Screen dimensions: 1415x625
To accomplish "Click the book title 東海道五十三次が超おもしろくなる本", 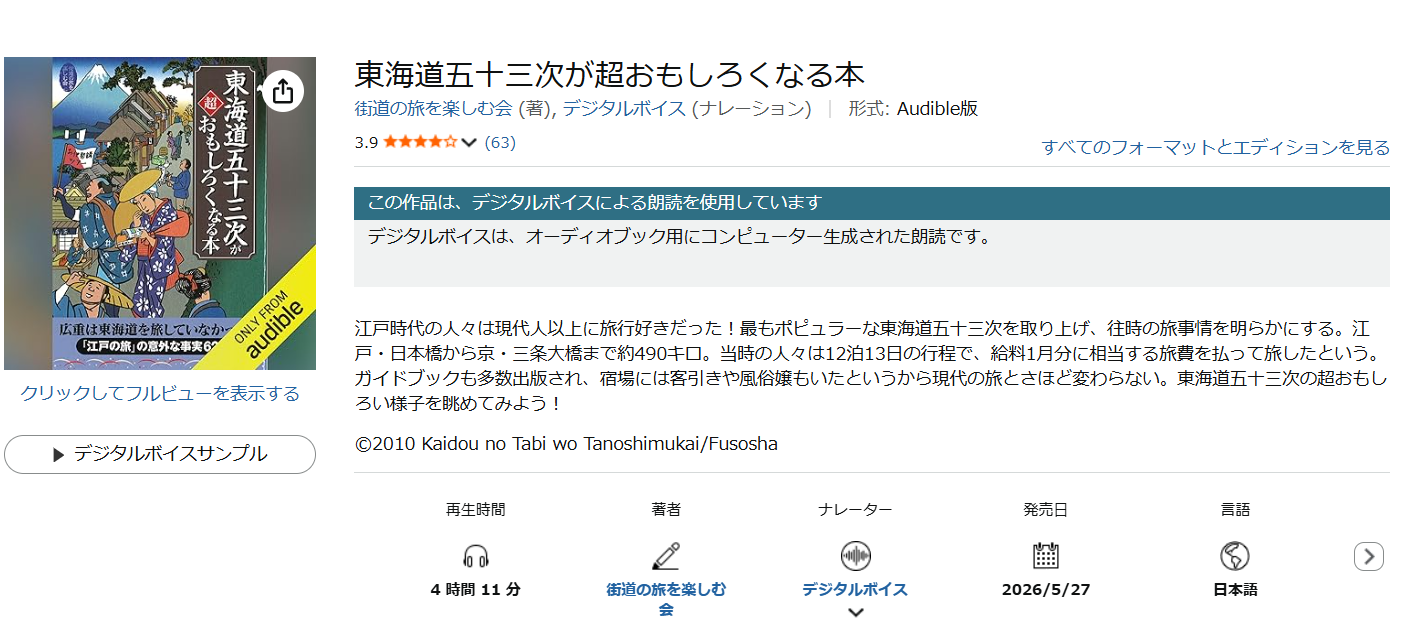I will pyautogui.click(x=609, y=75).
